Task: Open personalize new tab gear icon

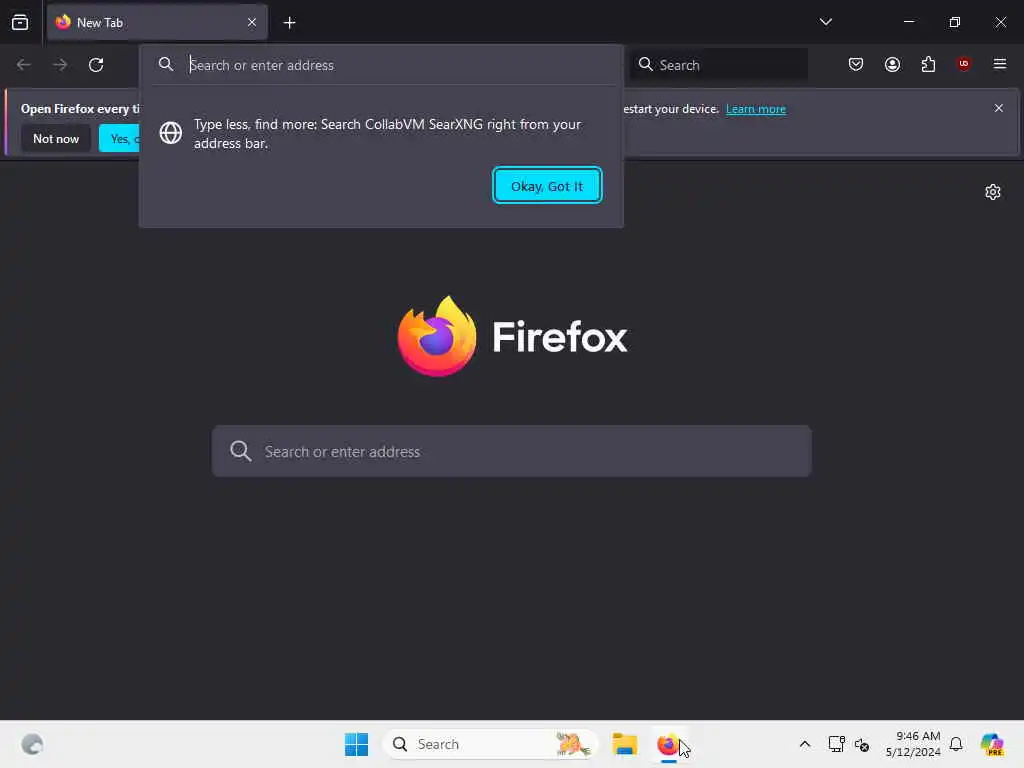Action: pos(993,192)
